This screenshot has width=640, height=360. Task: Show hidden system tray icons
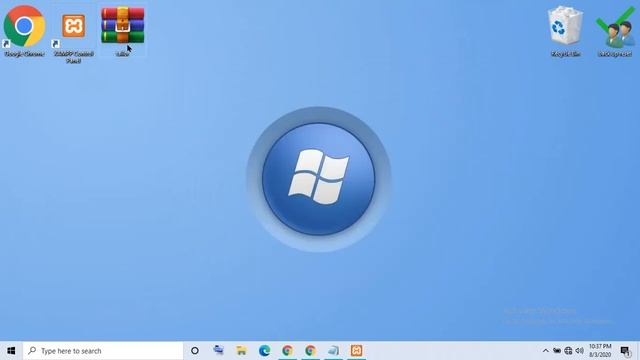pos(545,351)
